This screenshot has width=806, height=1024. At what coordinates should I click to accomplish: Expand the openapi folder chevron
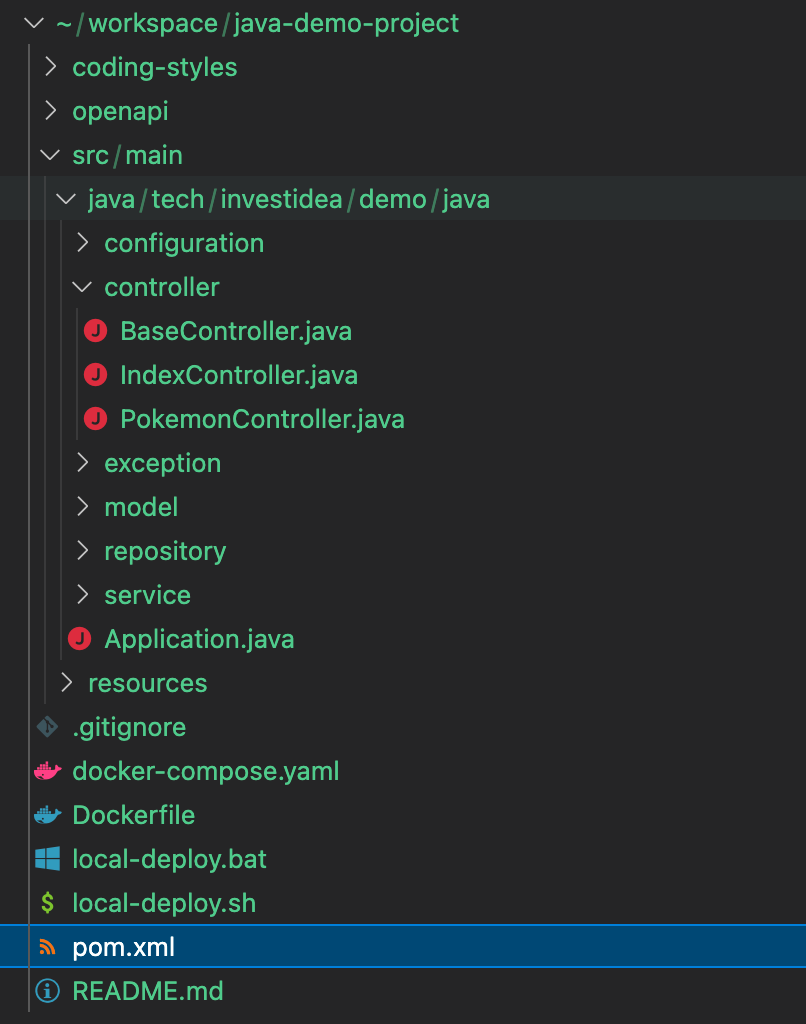click(x=49, y=111)
